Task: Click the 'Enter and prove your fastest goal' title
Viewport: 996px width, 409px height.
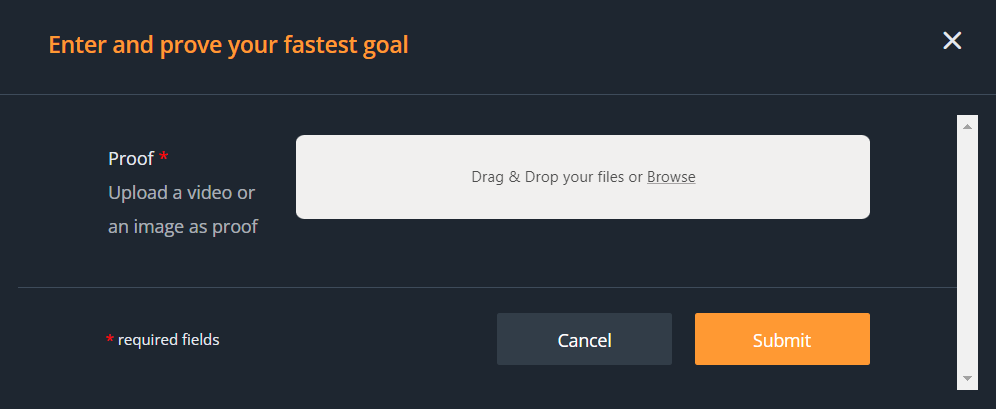Action: pyautogui.click(x=228, y=45)
